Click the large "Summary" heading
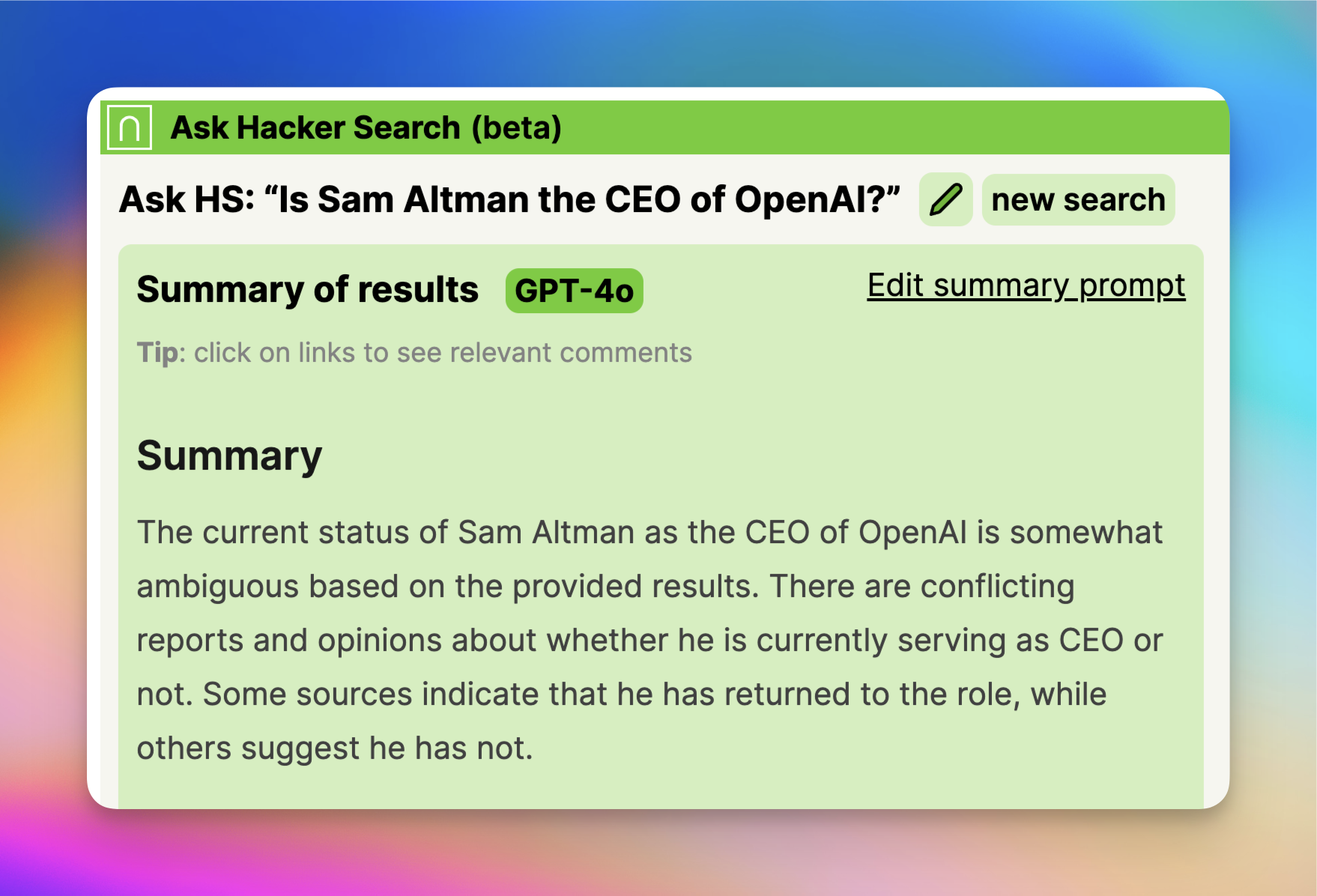 pos(229,455)
